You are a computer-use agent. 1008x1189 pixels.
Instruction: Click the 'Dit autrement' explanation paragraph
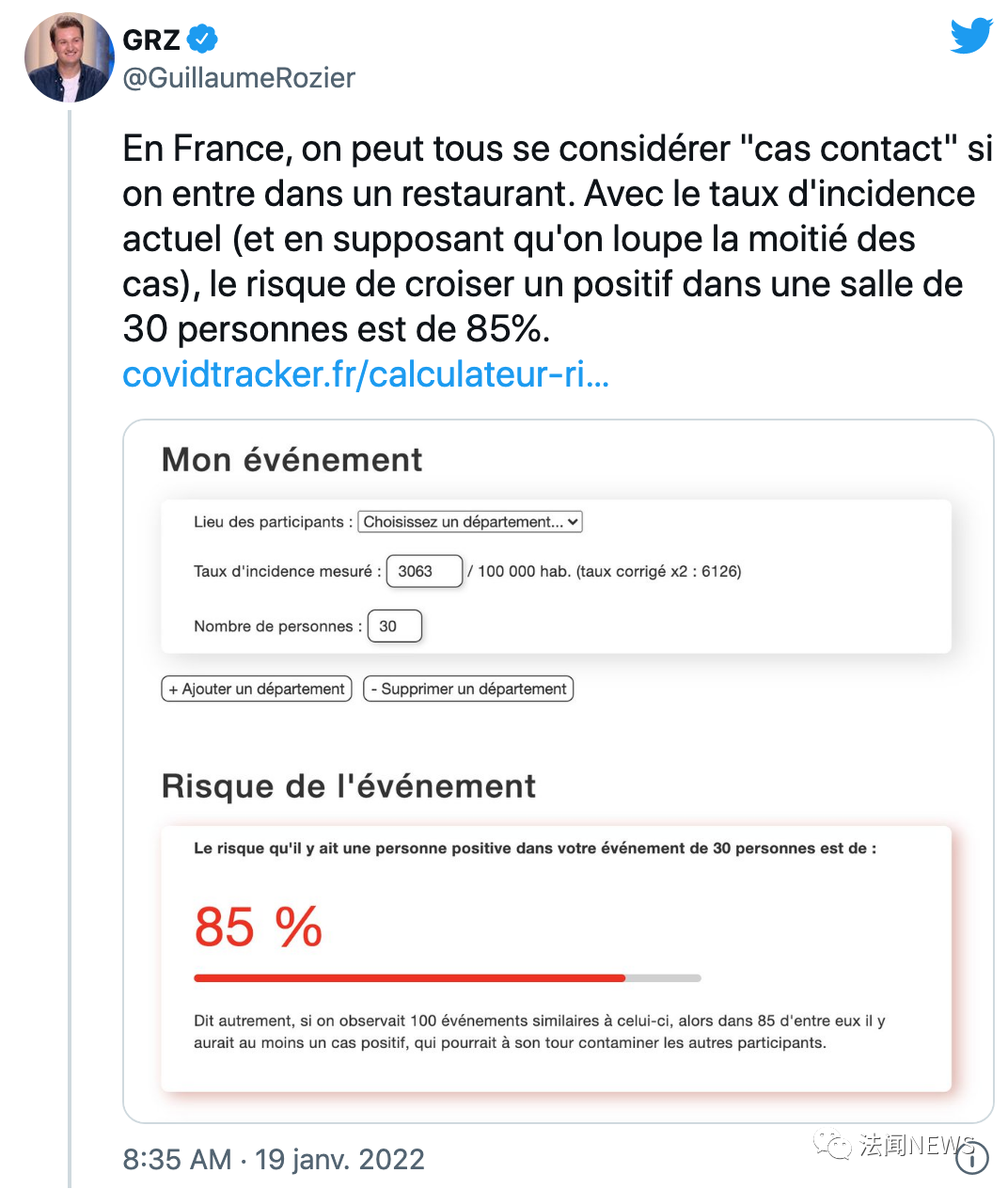(x=539, y=1032)
